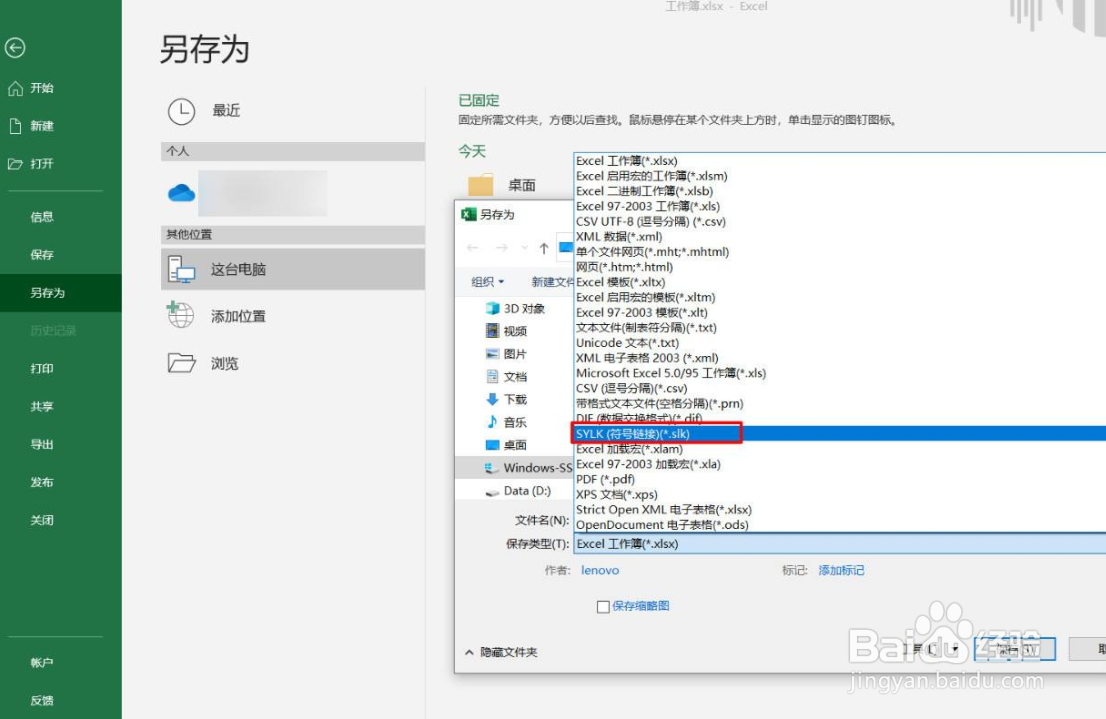Click the up-arrow in Save As dialog
1106x719 pixels.
[x=544, y=248]
